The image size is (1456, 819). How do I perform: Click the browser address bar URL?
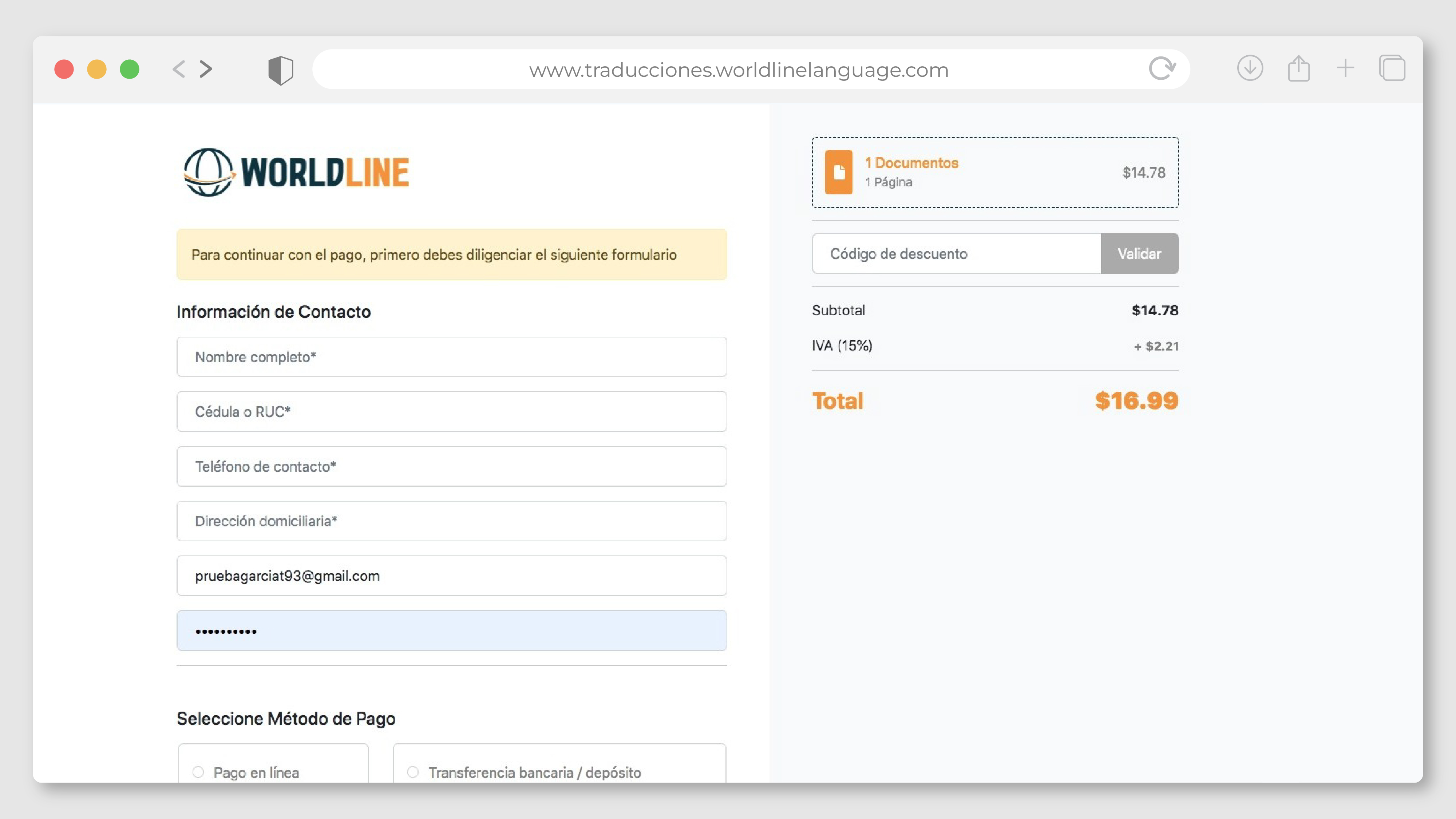738,70
